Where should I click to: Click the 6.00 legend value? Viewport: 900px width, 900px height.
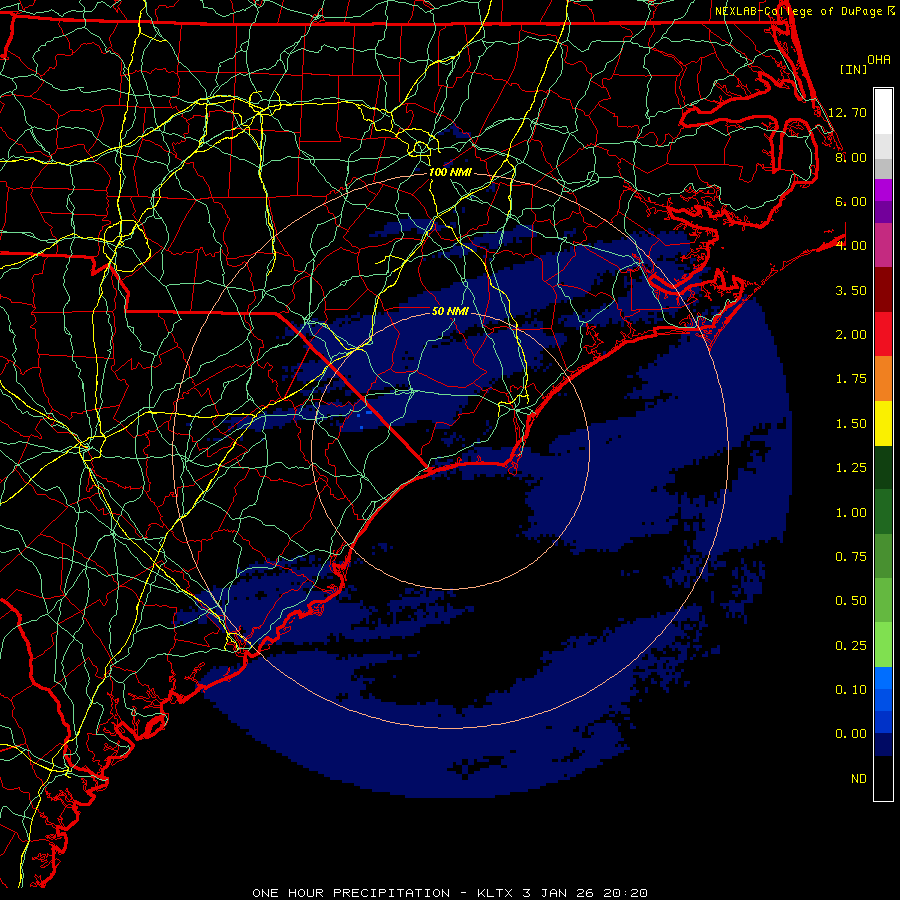coord(851,201)
